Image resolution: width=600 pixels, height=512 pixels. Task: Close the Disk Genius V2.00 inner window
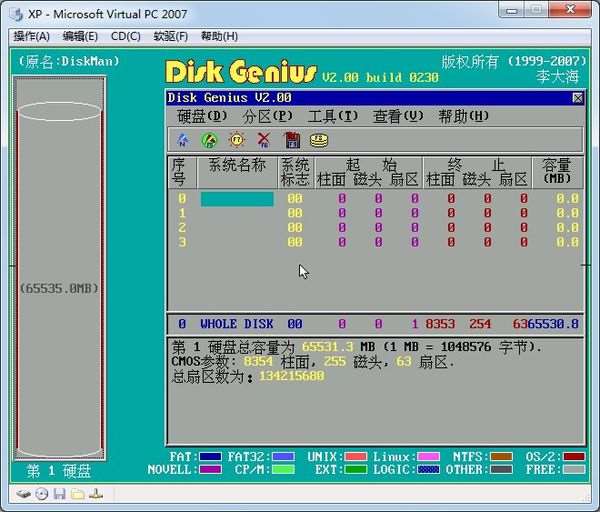click(x=577, y=98)
